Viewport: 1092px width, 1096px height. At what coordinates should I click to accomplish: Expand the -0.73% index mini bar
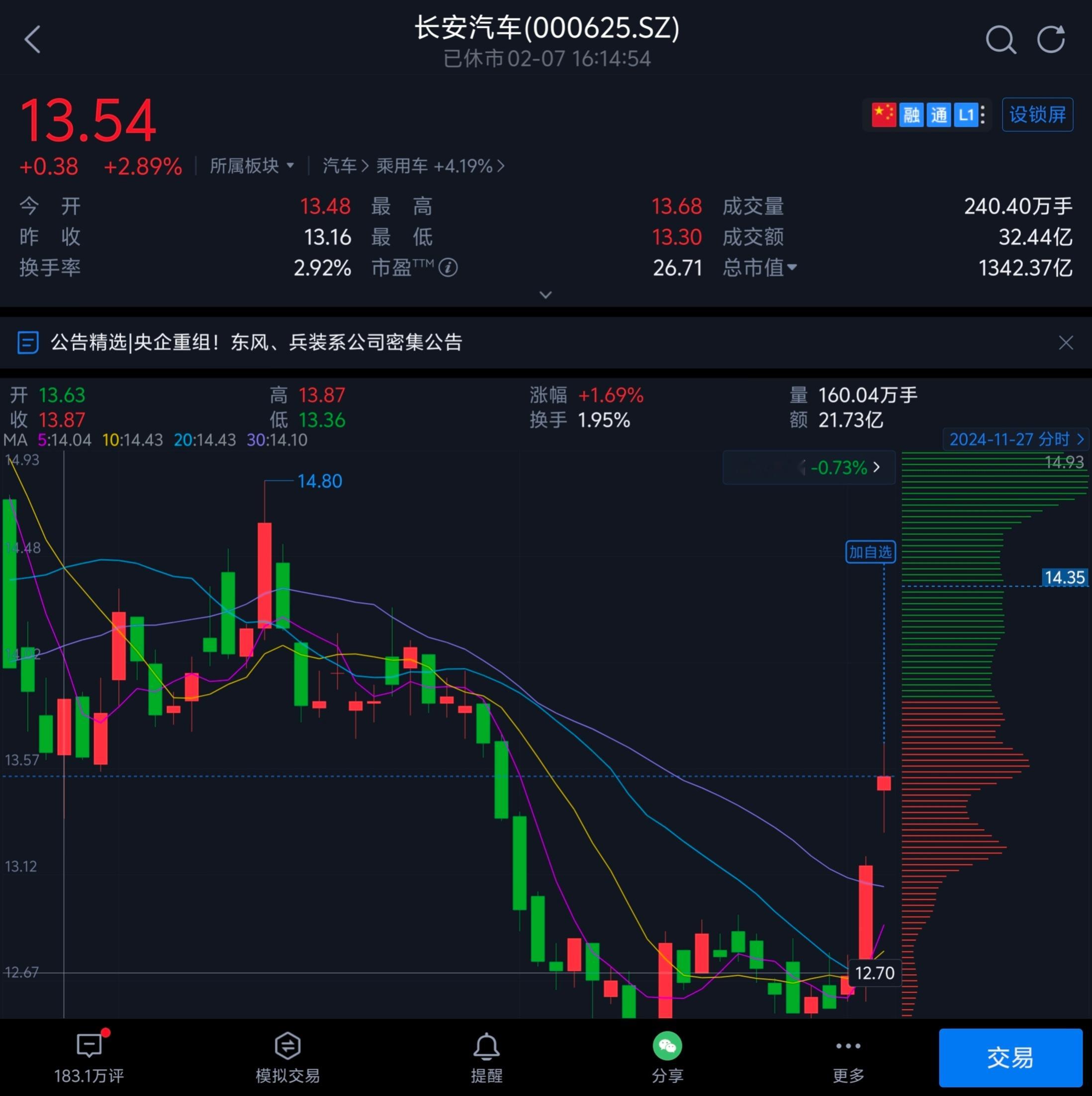click(809, 467)
